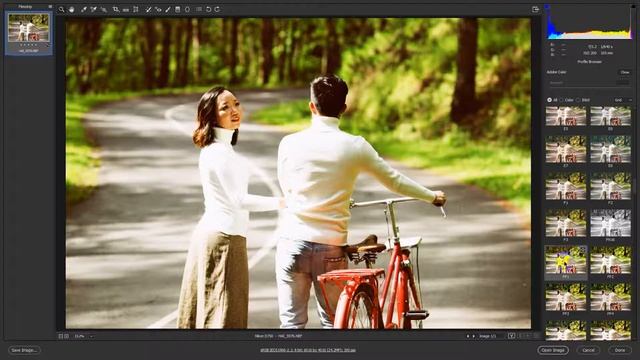Apply the black-and-white profile thumbnail

coord(610,223)
